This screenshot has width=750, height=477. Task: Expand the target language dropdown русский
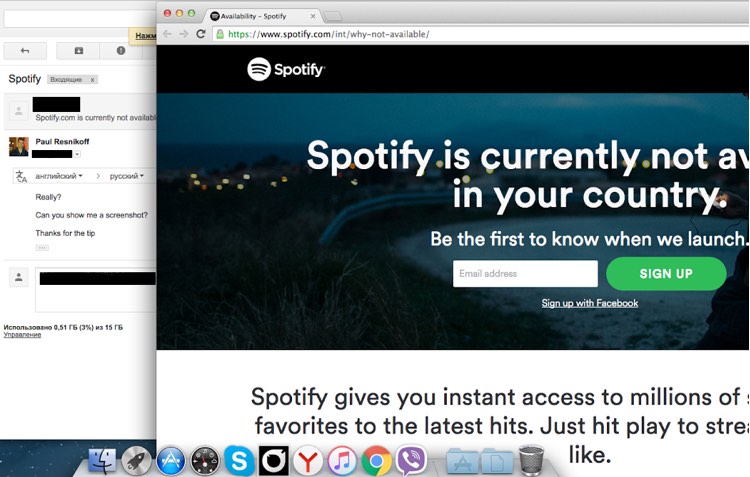click(127, 176)
